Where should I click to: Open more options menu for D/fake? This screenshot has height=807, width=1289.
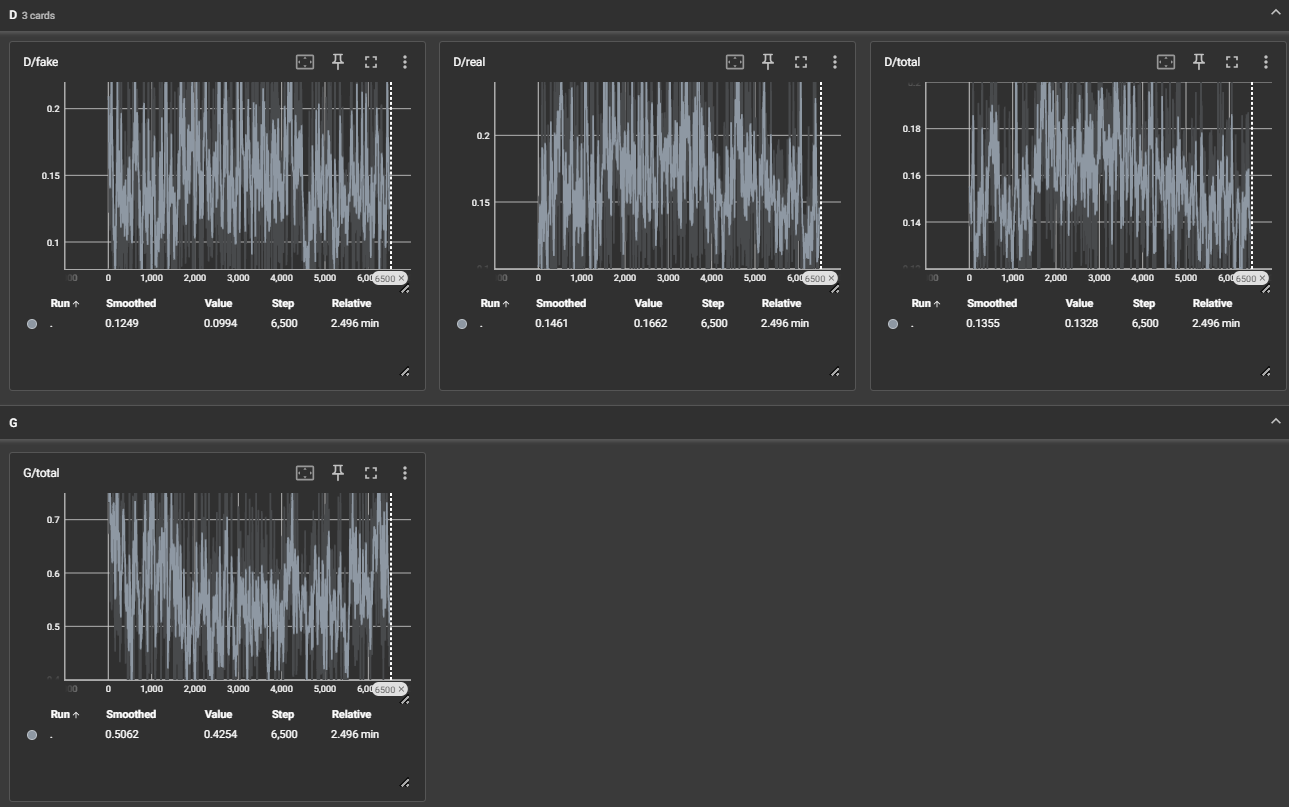pos(404,62)
